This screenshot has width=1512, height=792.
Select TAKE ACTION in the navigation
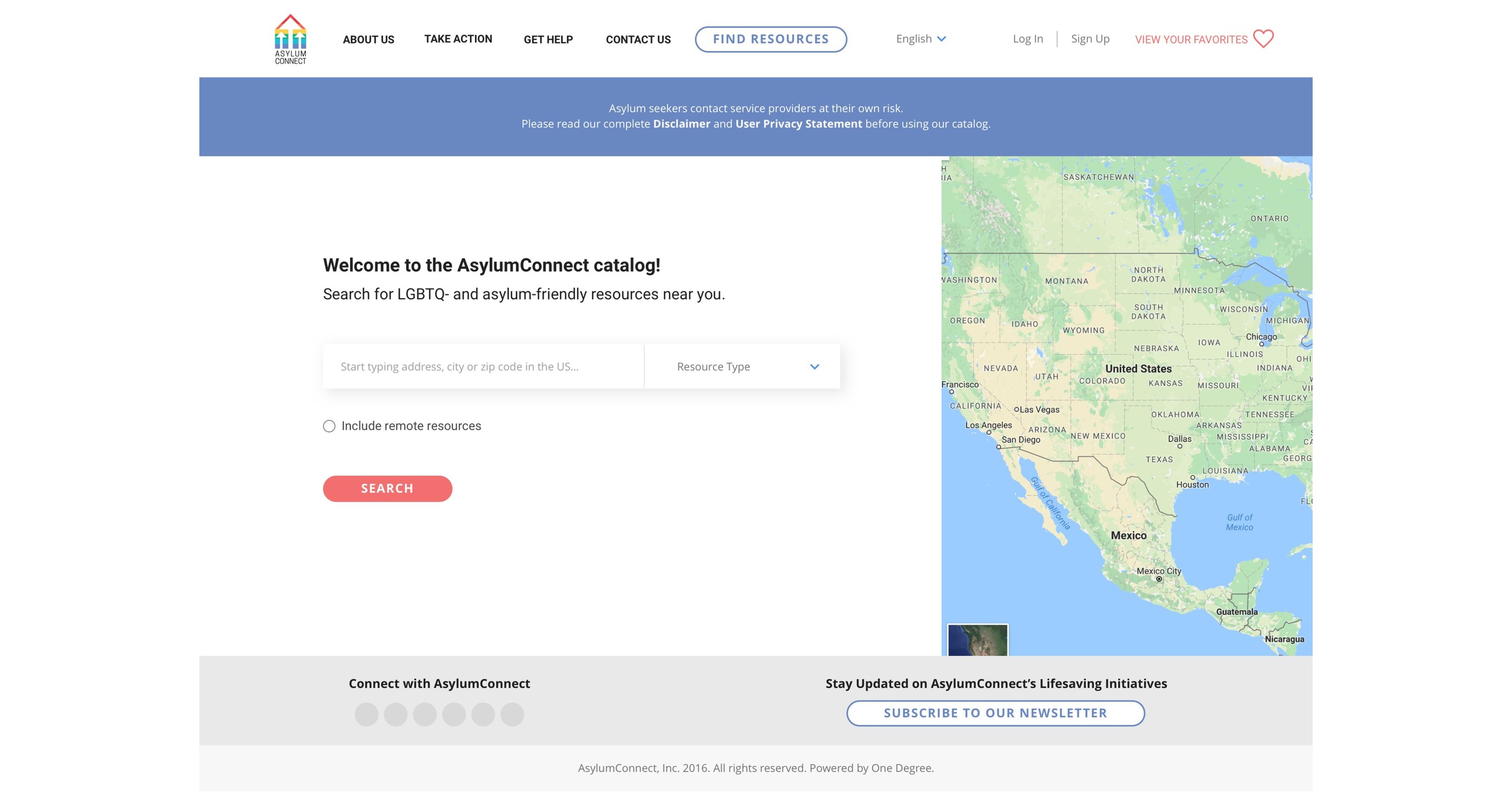pyautogui.click(x=458, y=39)
